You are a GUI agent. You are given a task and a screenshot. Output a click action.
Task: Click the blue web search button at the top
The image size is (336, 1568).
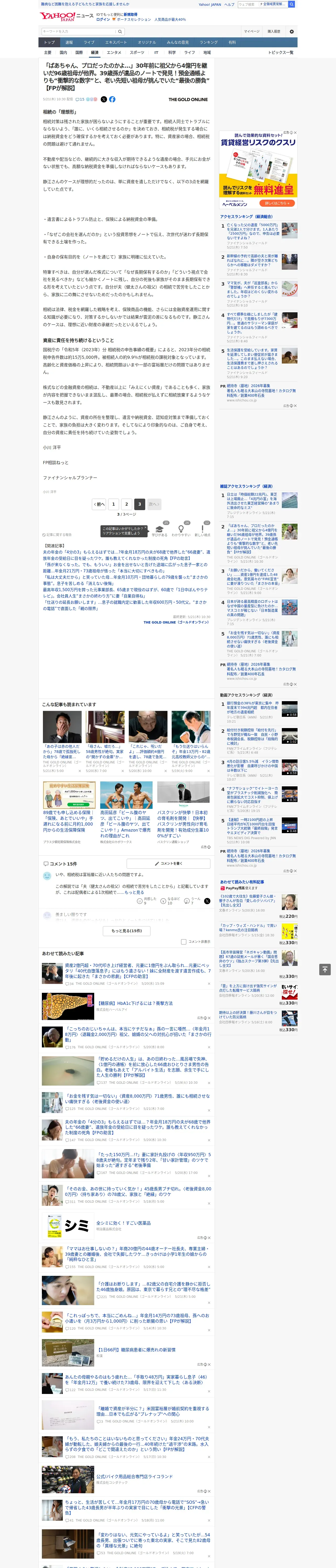[292, 4]
